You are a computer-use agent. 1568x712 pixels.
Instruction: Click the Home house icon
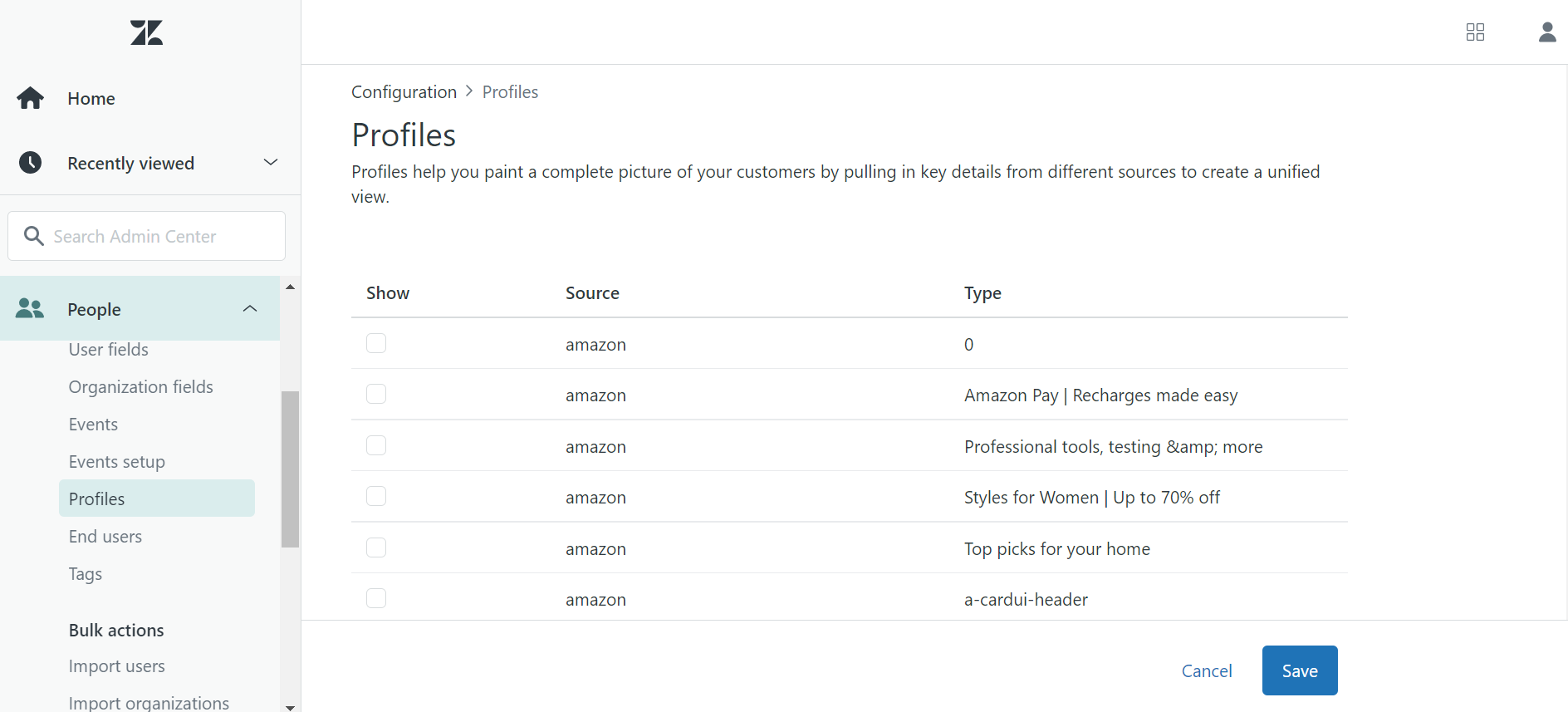(x=31, y=98)
